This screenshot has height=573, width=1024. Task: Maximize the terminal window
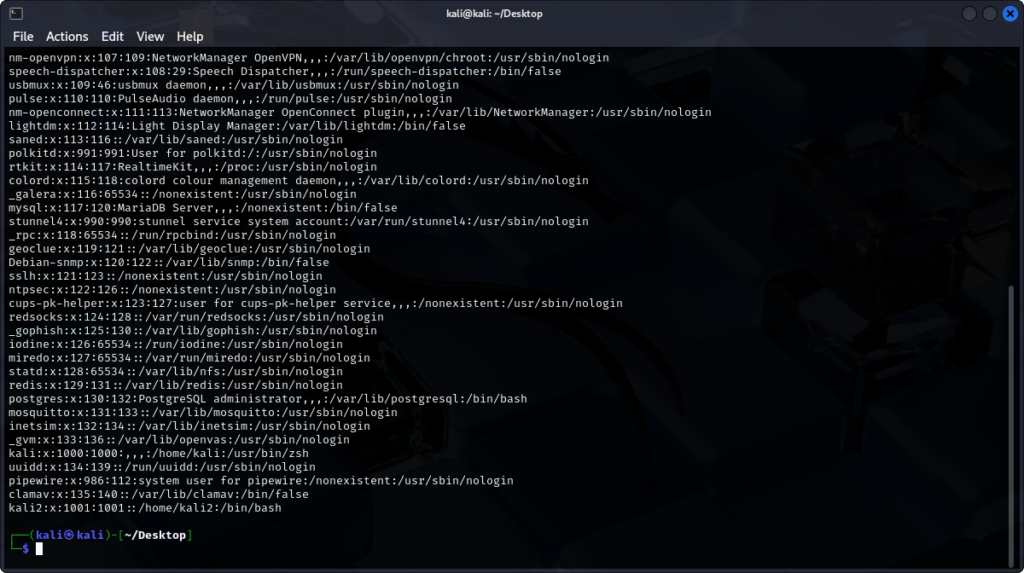tap(989, 13)
